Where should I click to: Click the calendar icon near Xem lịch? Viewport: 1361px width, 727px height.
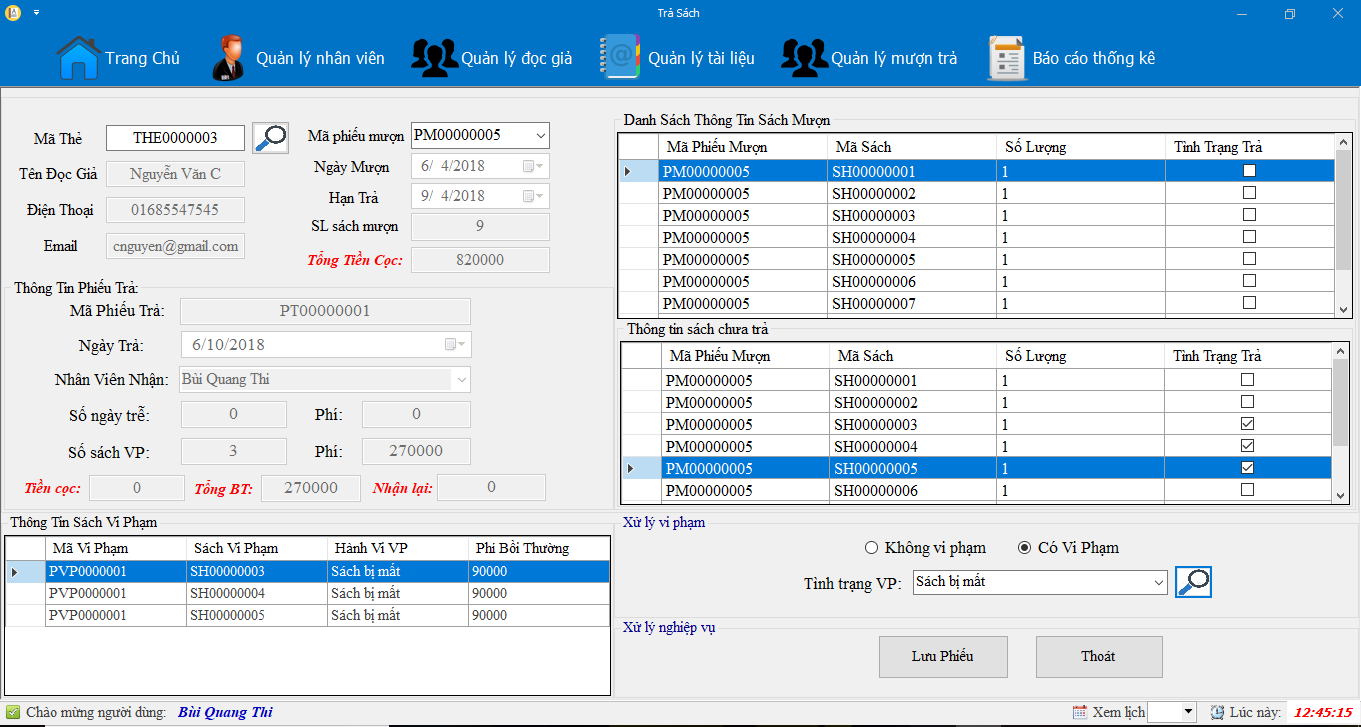point(1079,712)
